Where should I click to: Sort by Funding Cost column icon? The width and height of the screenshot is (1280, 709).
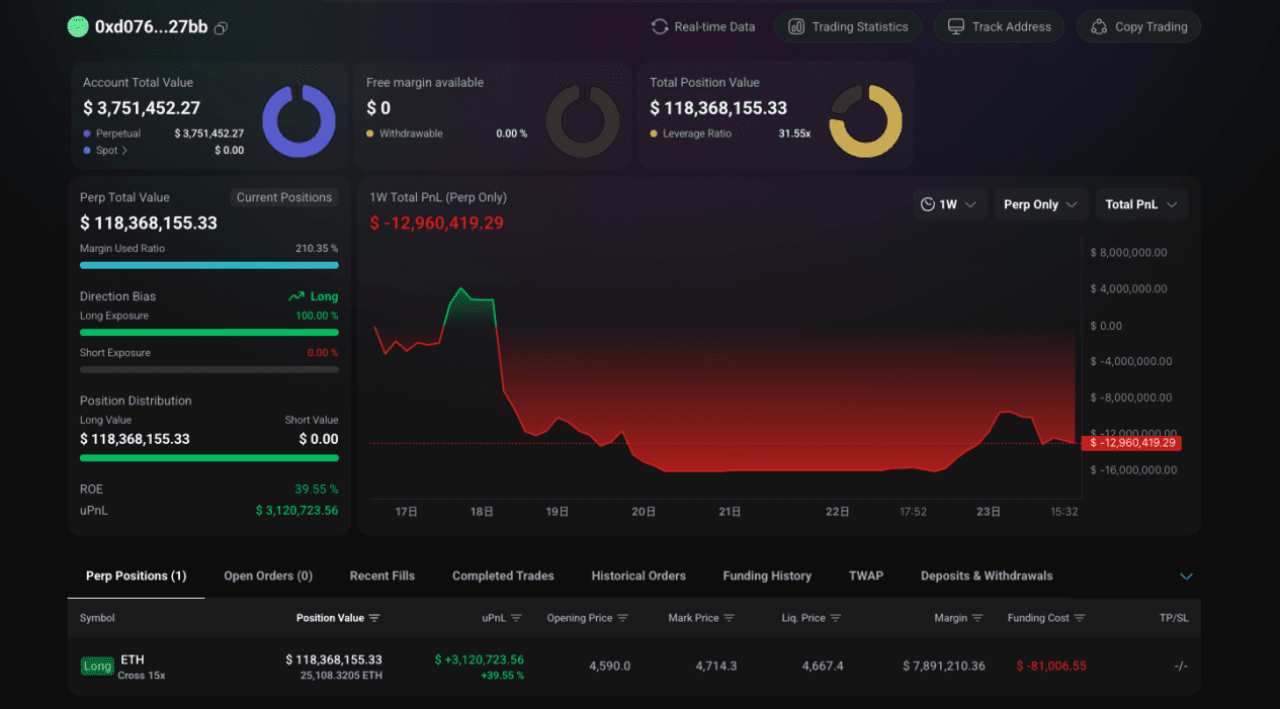pyautogui.click(x=1080, y=618)
